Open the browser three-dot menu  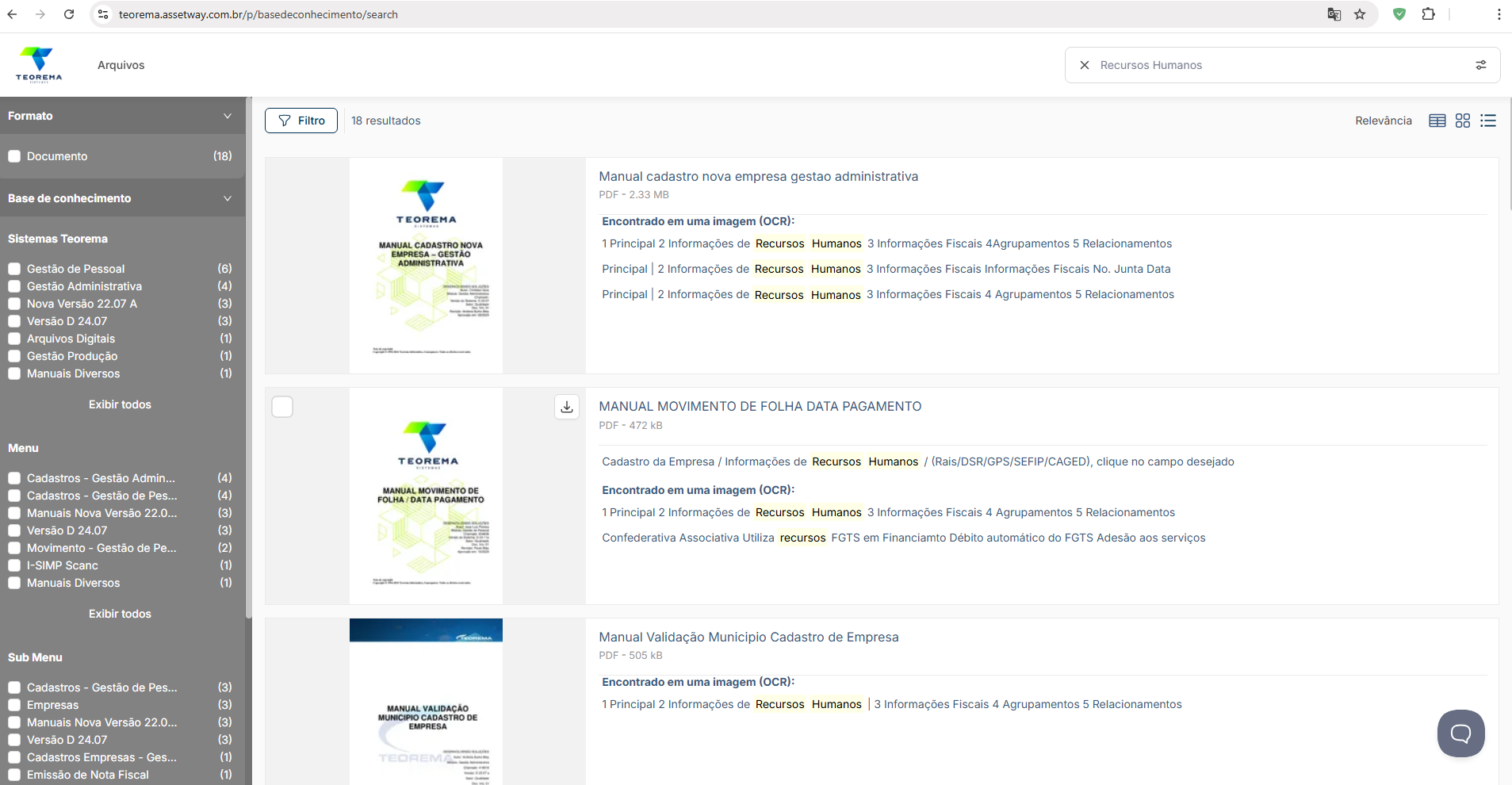click(1499, 14)
